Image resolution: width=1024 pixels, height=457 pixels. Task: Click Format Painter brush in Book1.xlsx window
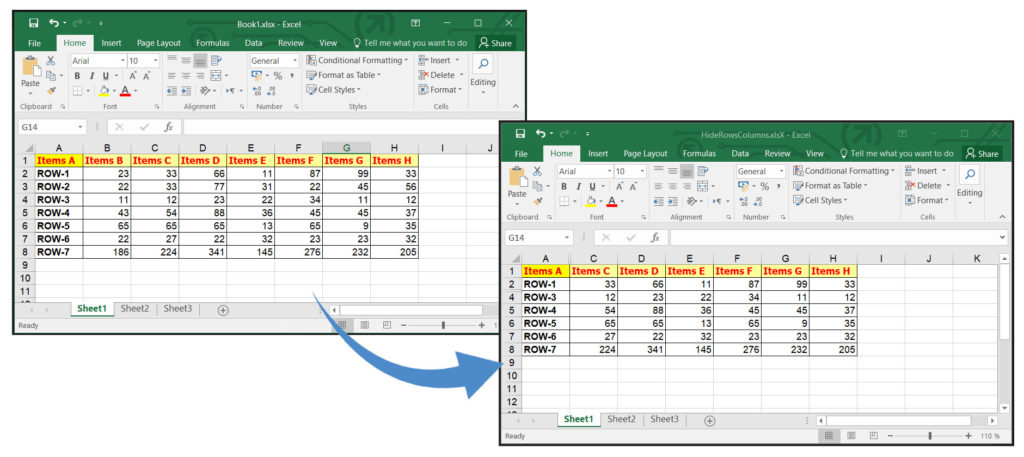(x=51, y=91)
